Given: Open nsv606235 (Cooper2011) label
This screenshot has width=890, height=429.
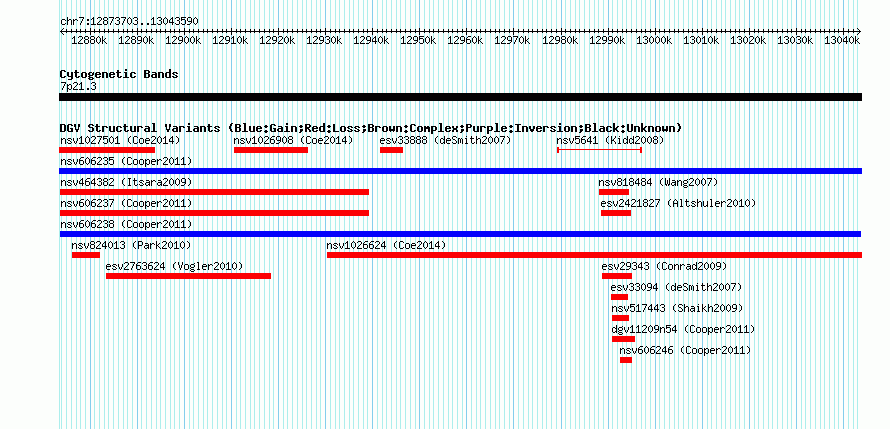Looking at the screenshot, I should point(126,162).
